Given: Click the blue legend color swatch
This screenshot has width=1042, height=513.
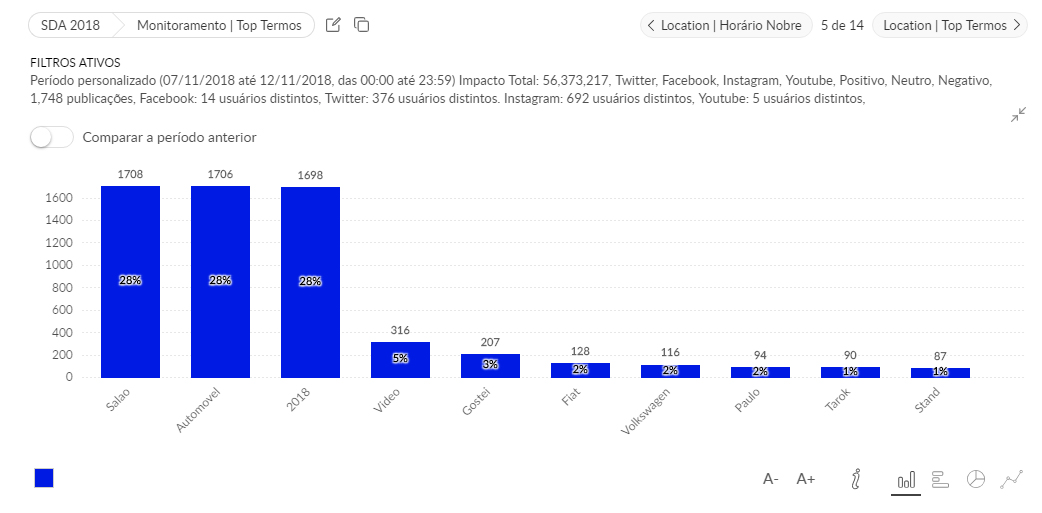Looking at the screenshot, I should 44,478.
